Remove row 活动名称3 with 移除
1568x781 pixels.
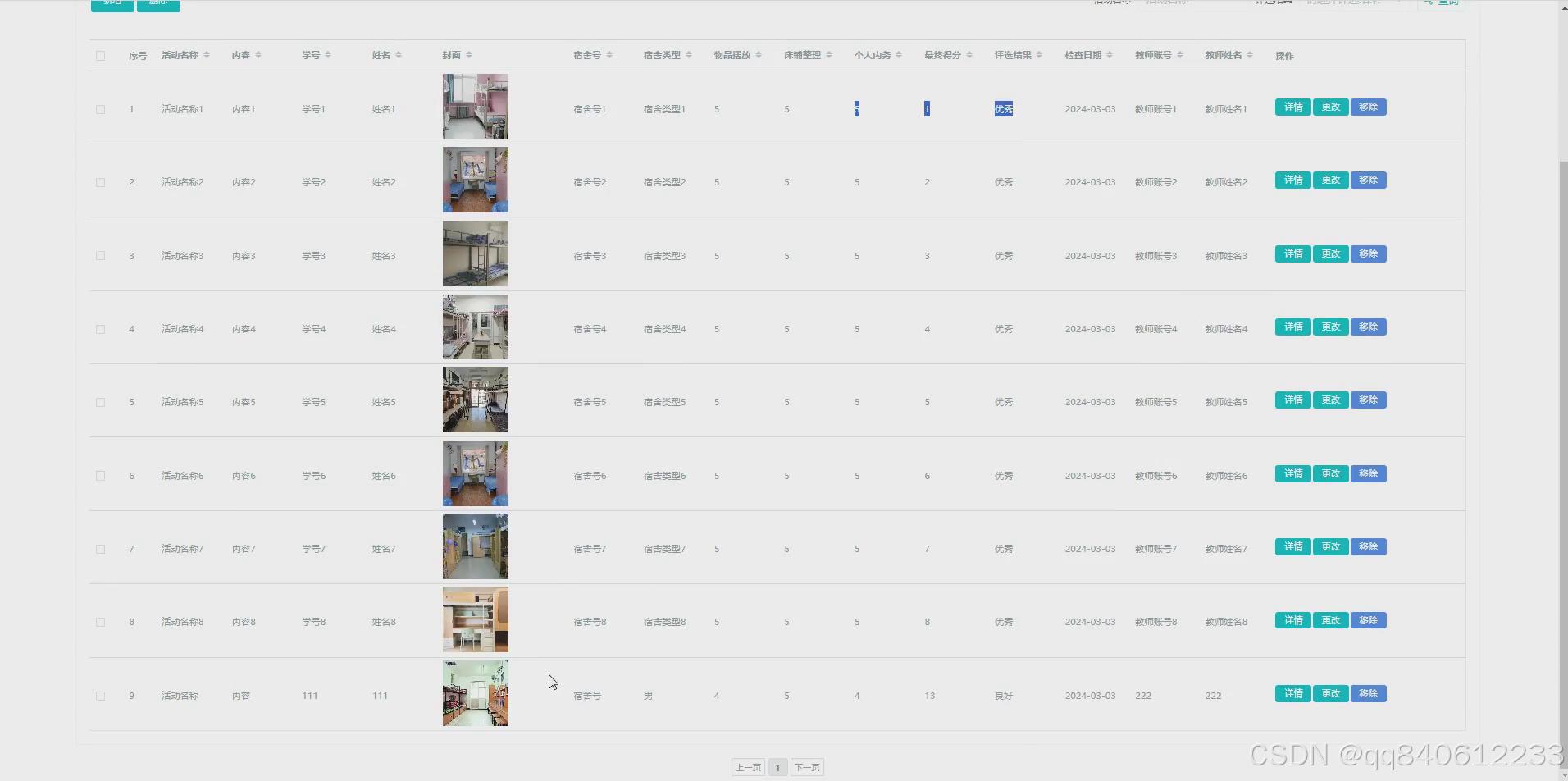[x=1368, y=254]
